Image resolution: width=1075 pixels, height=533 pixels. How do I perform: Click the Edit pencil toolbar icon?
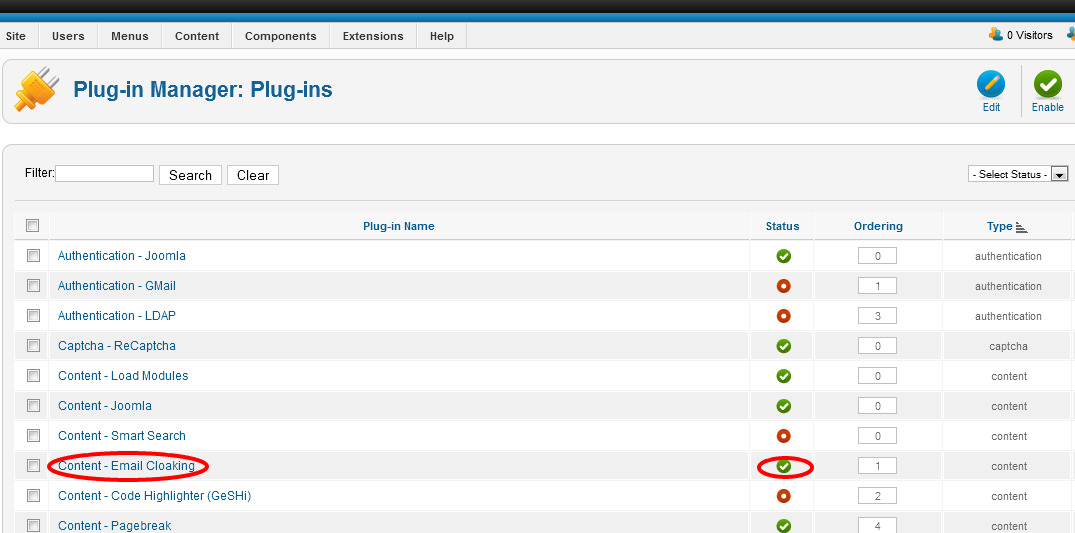coord(991,84)
